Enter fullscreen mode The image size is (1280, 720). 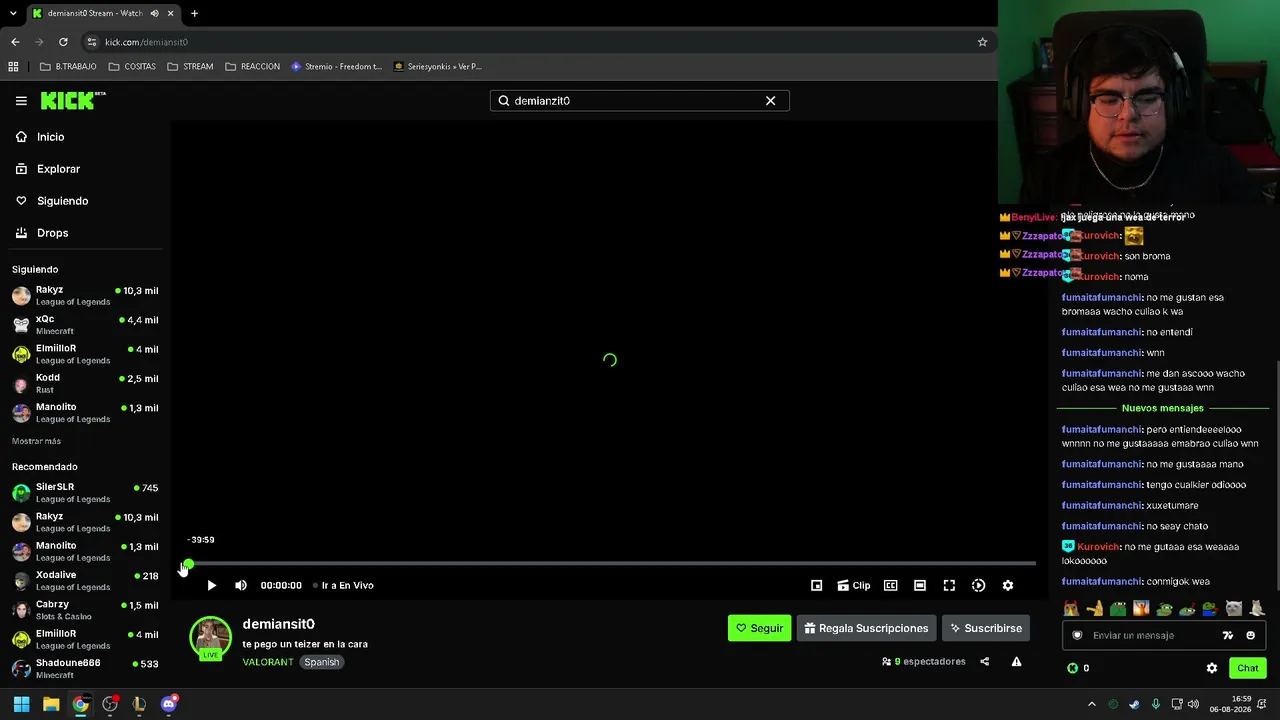coord(949,585)
